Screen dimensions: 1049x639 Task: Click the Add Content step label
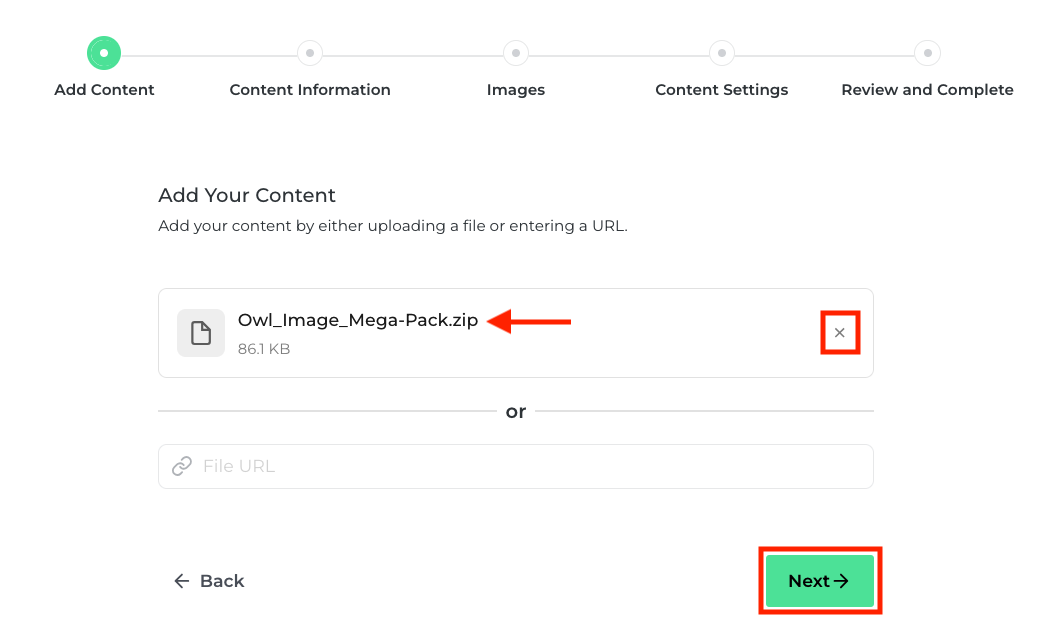[x=104, y=90]
